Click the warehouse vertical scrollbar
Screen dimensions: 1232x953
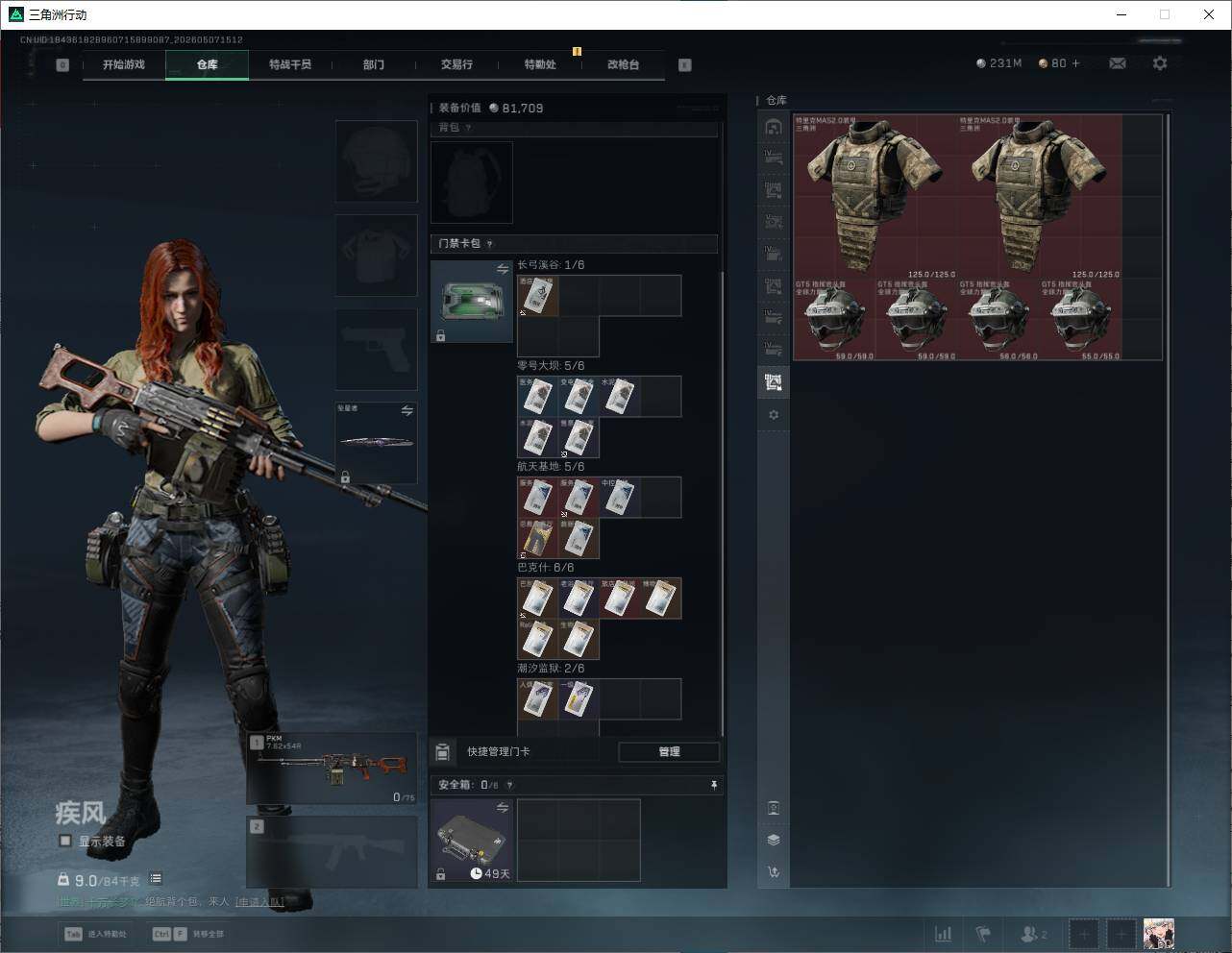coord(1169,500)
